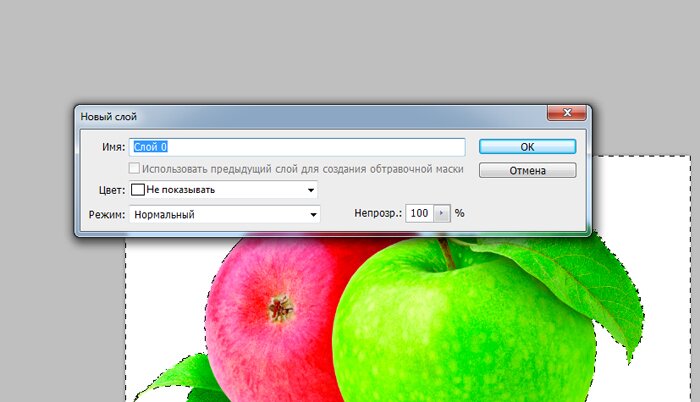
Task: Click the Имя layer name field
Action: 297,147
